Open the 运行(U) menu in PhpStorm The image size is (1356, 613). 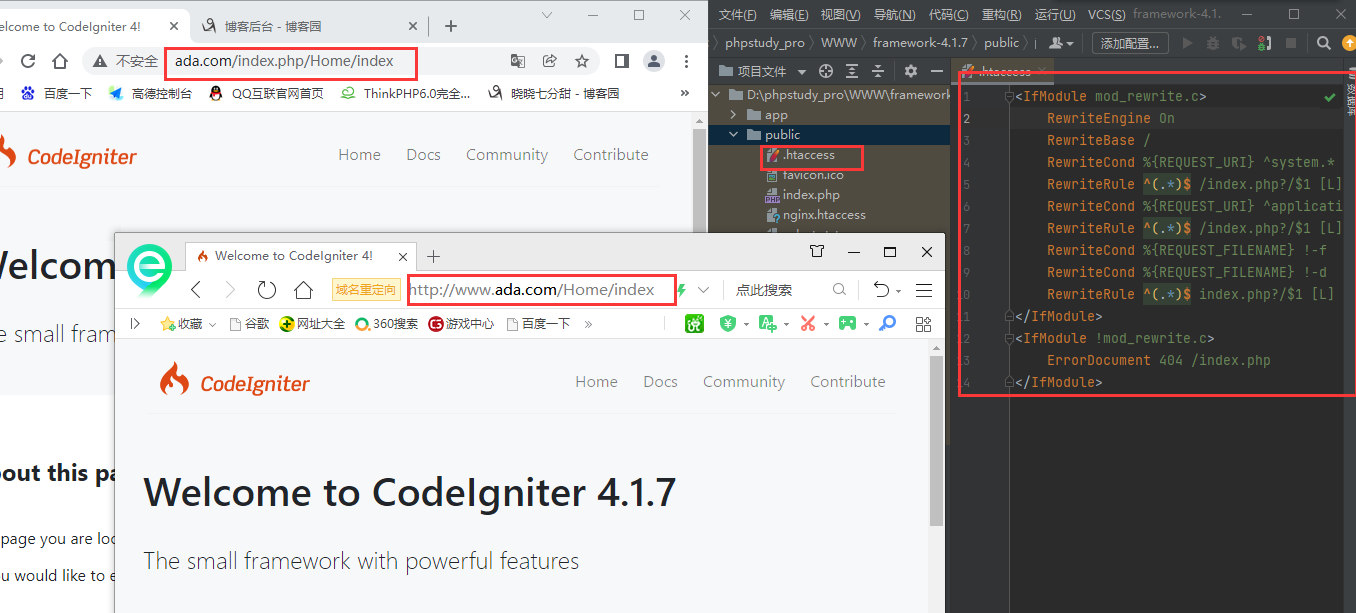(x=1055, y=14)
